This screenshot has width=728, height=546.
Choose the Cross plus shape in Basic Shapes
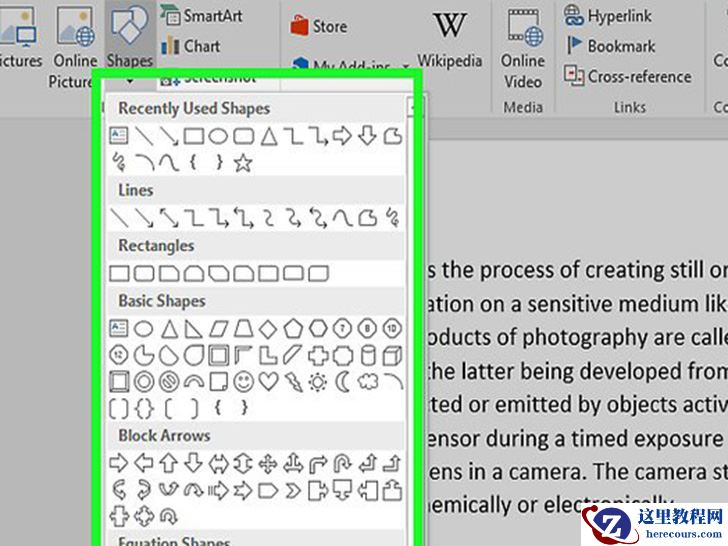[x=318, y=356]
